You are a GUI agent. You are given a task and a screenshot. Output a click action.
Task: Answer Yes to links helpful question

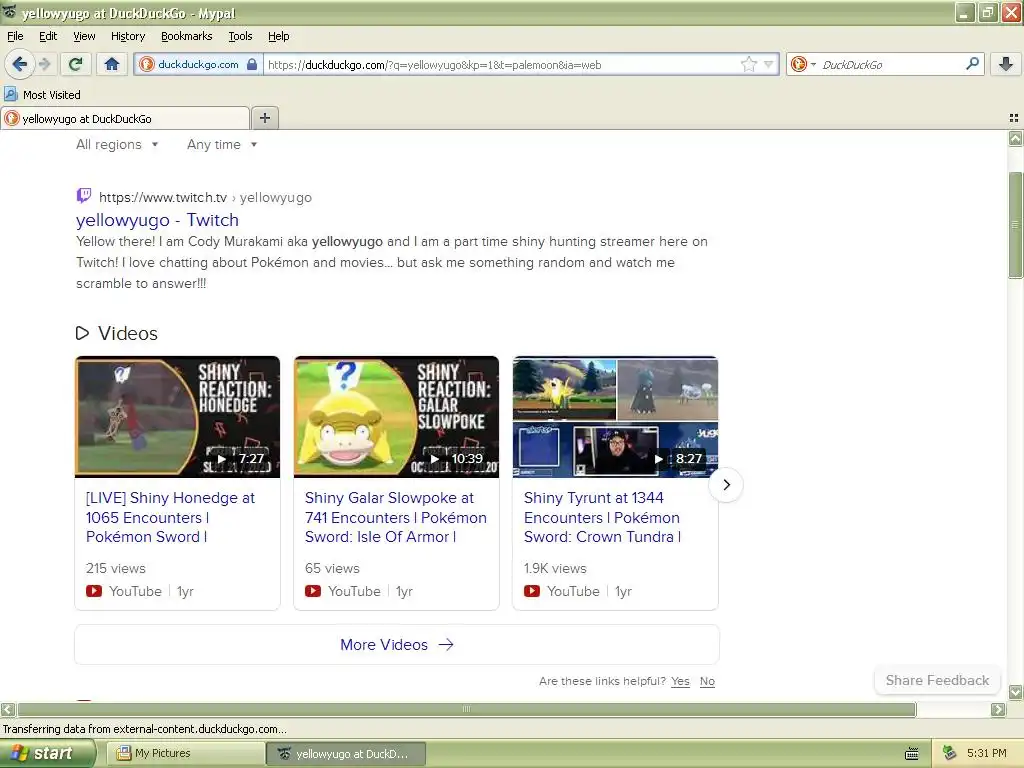[680, 681]
